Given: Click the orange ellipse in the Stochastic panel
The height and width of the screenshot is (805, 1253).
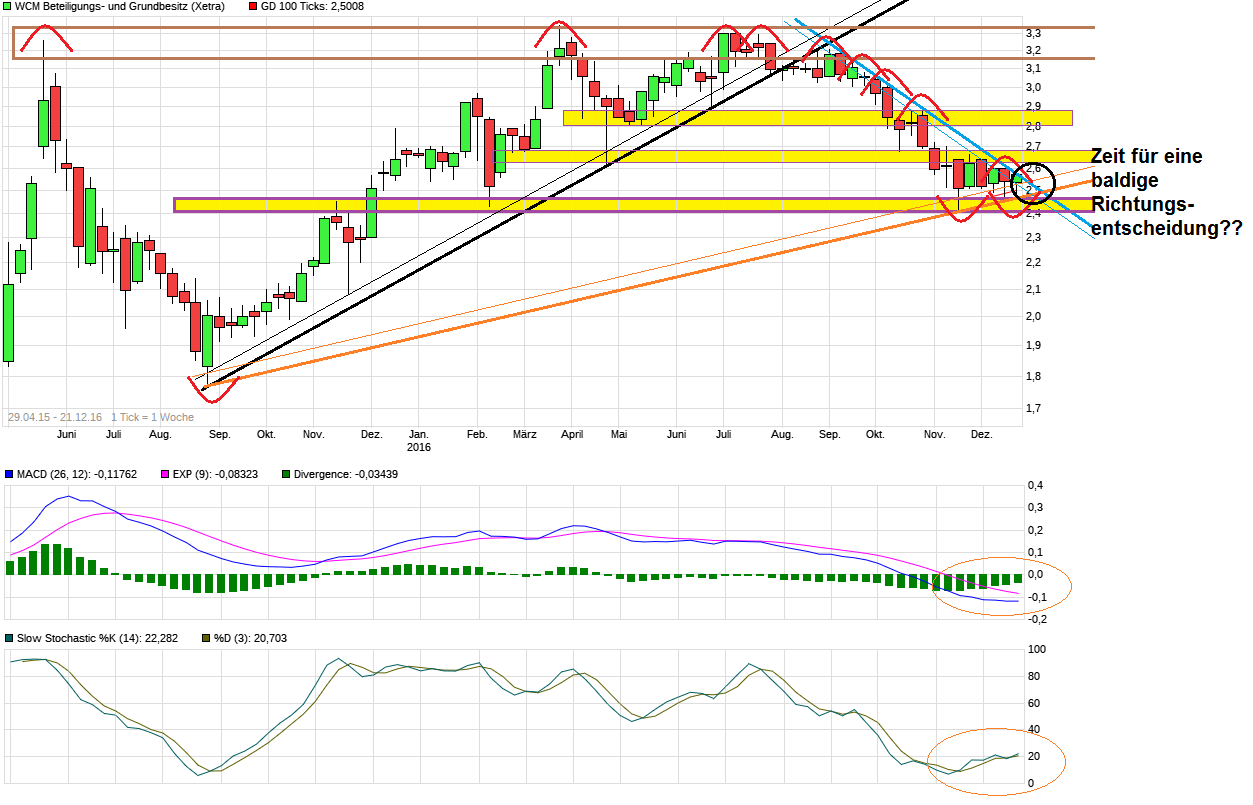Looking at the screenshot, I should coord(996,759).
